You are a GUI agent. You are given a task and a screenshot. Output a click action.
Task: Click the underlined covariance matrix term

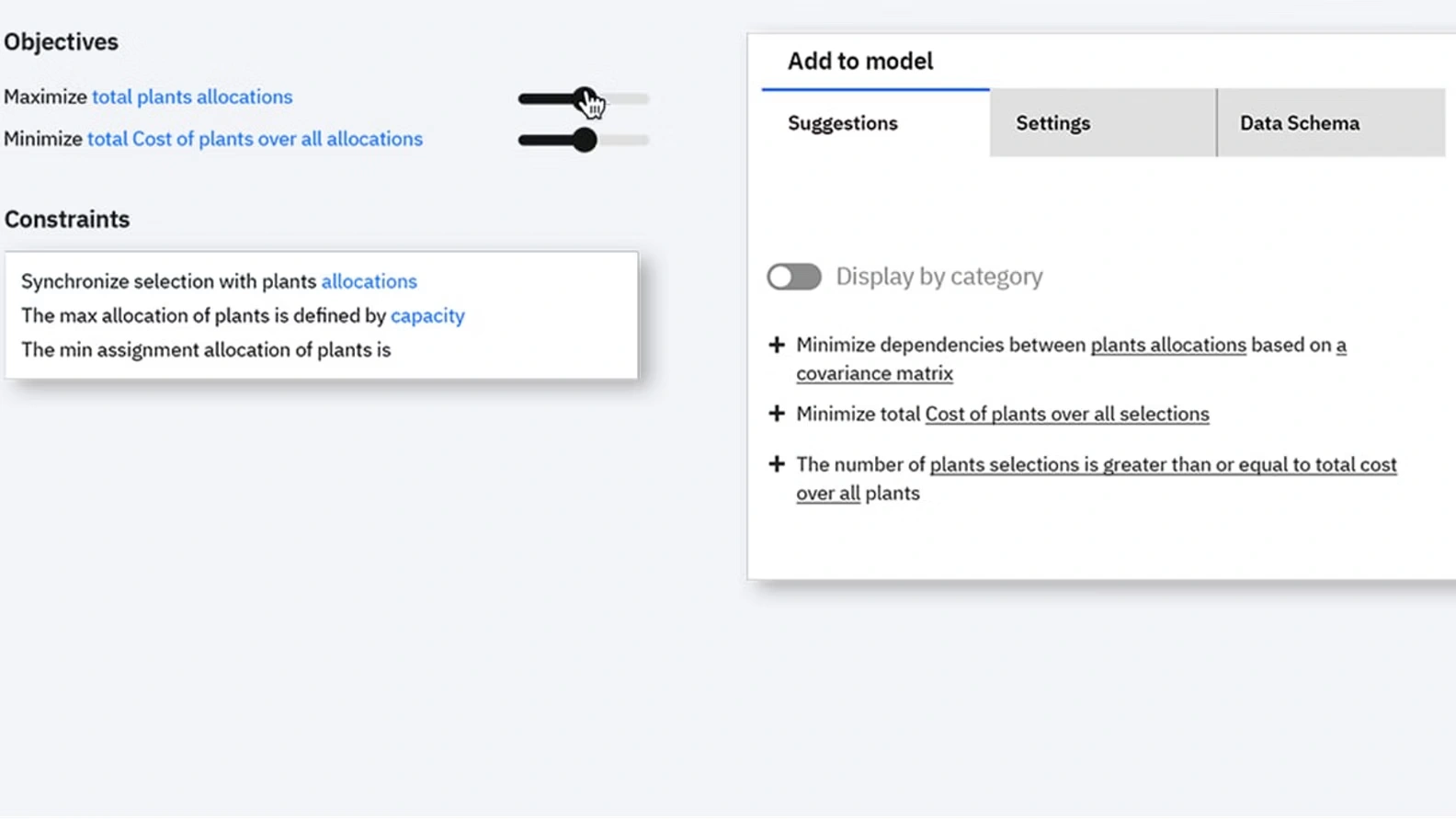(x=874, y=373)
